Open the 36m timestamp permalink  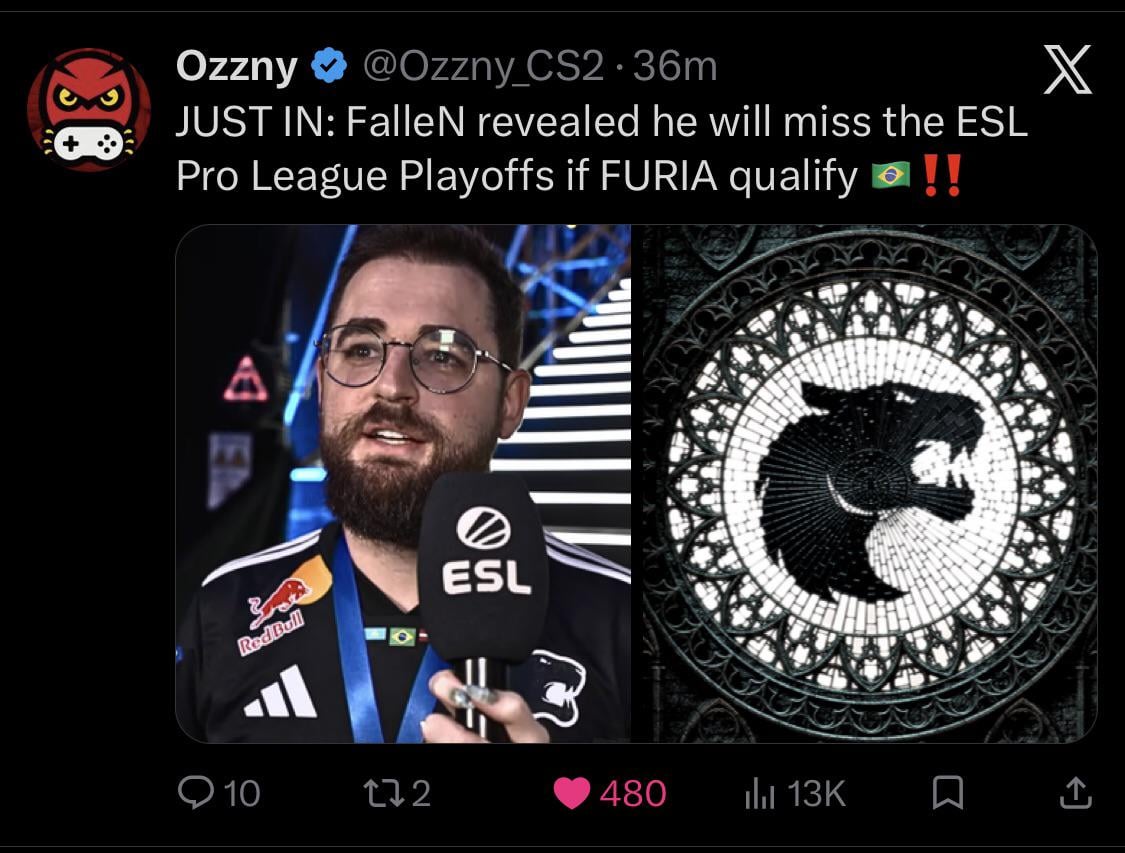click(x=675, y=67)
